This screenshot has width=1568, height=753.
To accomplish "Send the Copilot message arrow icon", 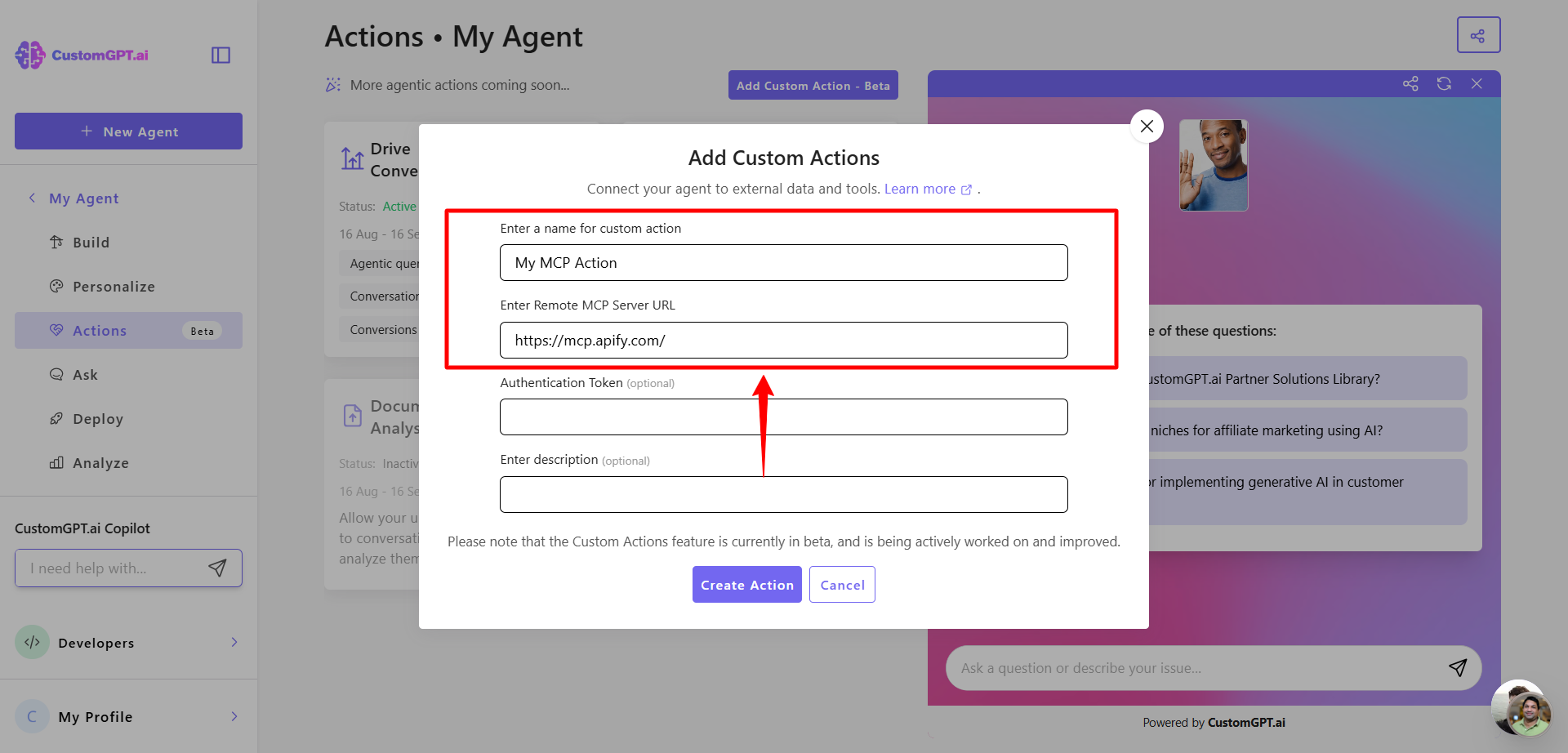I will point(217,568).
